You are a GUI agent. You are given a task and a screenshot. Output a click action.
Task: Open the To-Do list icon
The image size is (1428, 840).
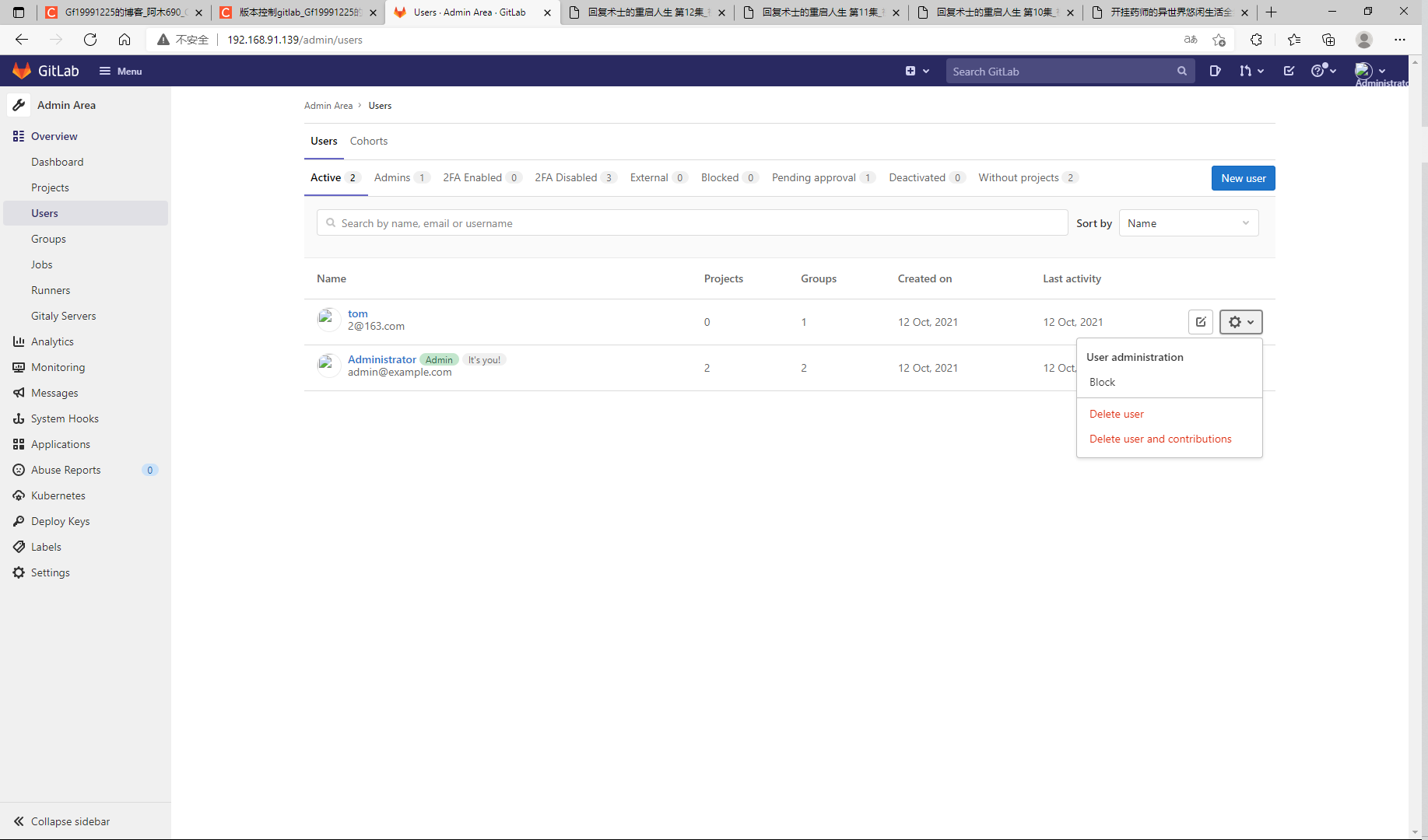coord(1289,71)
